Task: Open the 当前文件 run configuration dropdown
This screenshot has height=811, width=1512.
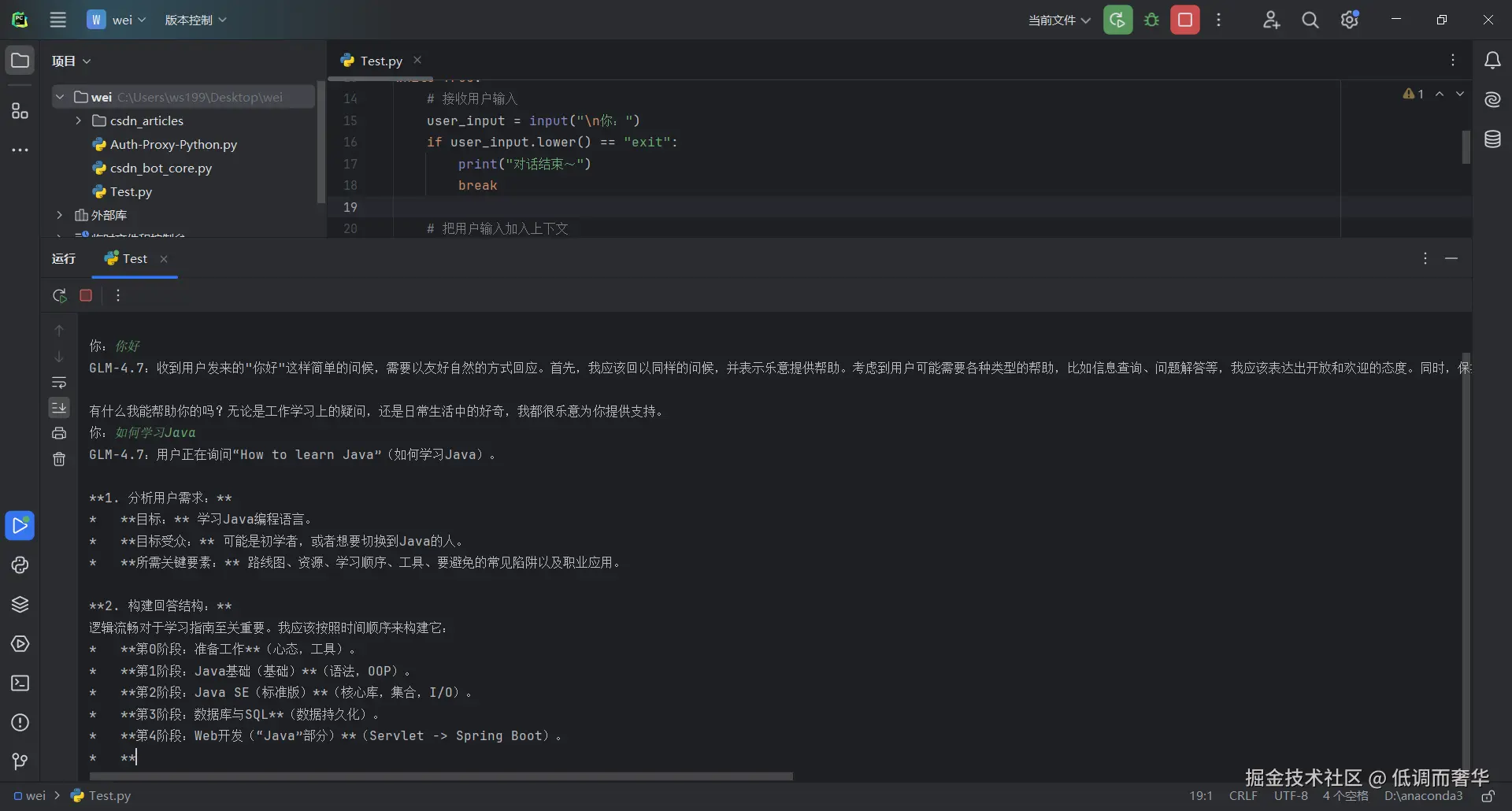Action: (x=1058, y=20)
